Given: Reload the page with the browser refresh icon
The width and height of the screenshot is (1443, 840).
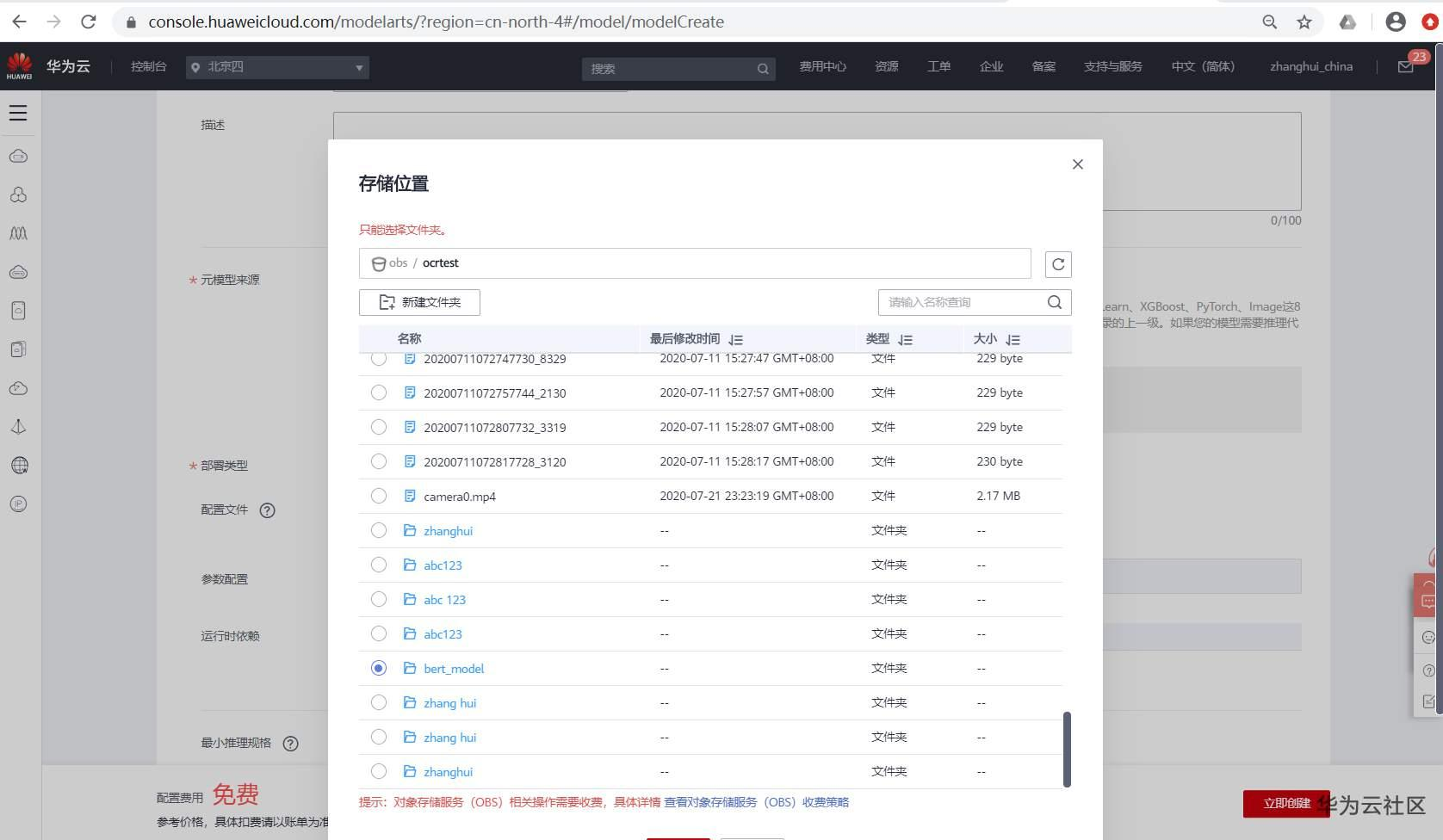Looking at the screenshot, I should click(x=88, y=22).
